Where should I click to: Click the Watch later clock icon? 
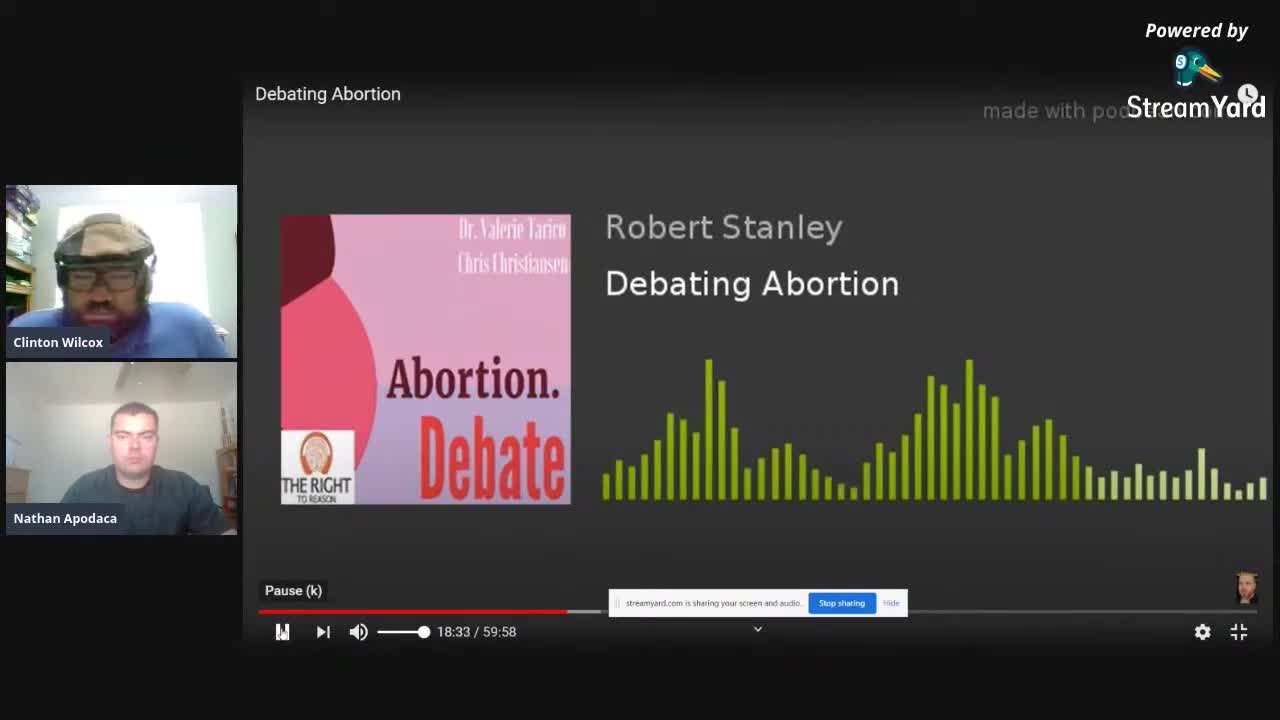1247,94
